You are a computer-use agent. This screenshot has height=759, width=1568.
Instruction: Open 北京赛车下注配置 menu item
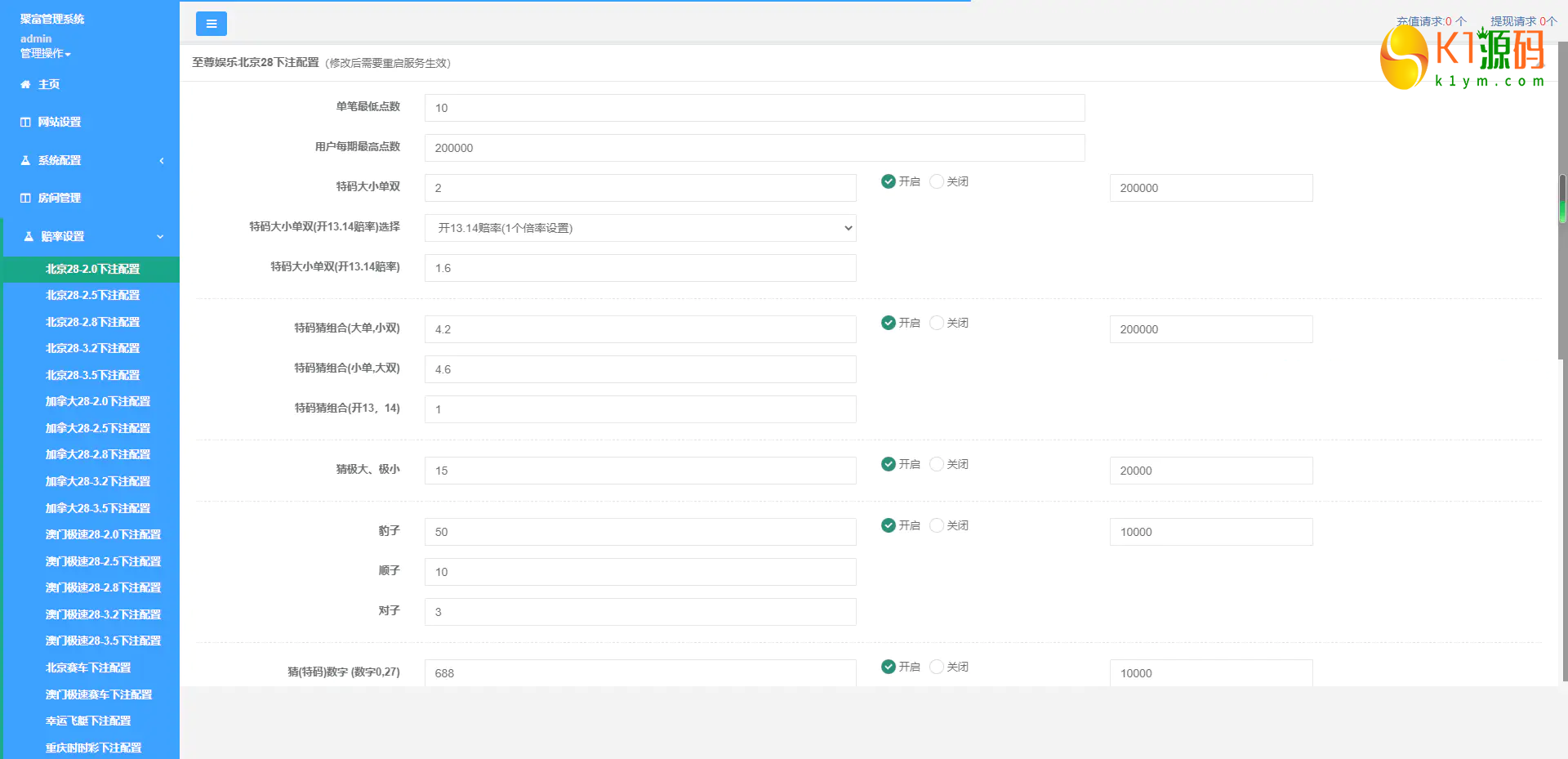88,667
